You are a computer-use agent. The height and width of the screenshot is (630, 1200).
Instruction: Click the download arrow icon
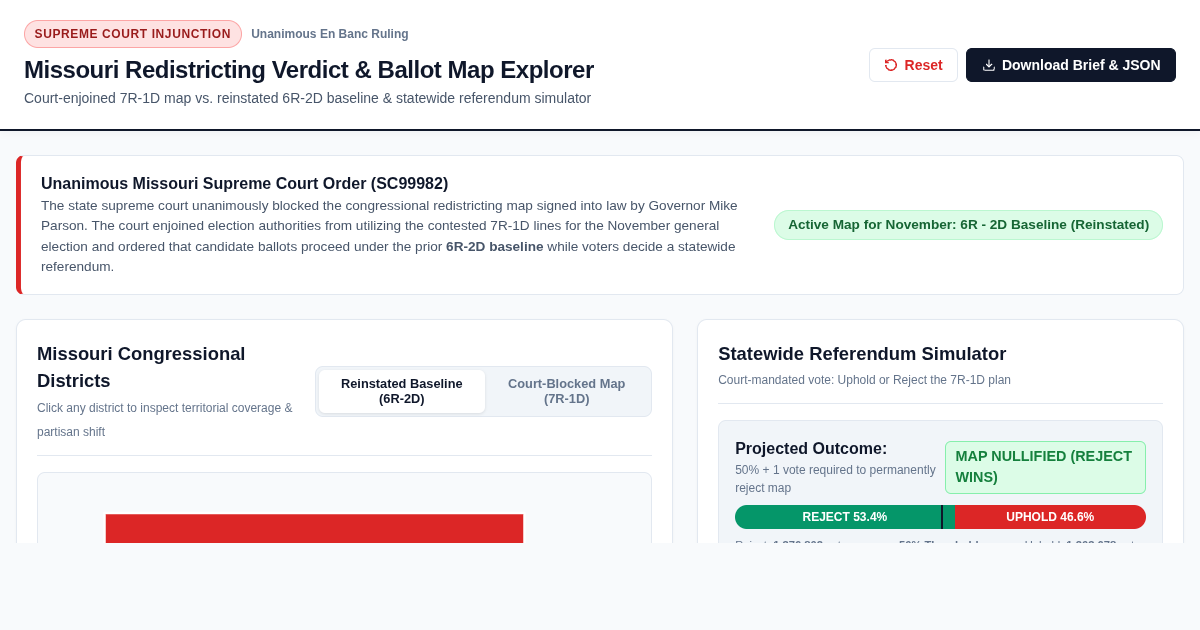[x=989, y=65]
